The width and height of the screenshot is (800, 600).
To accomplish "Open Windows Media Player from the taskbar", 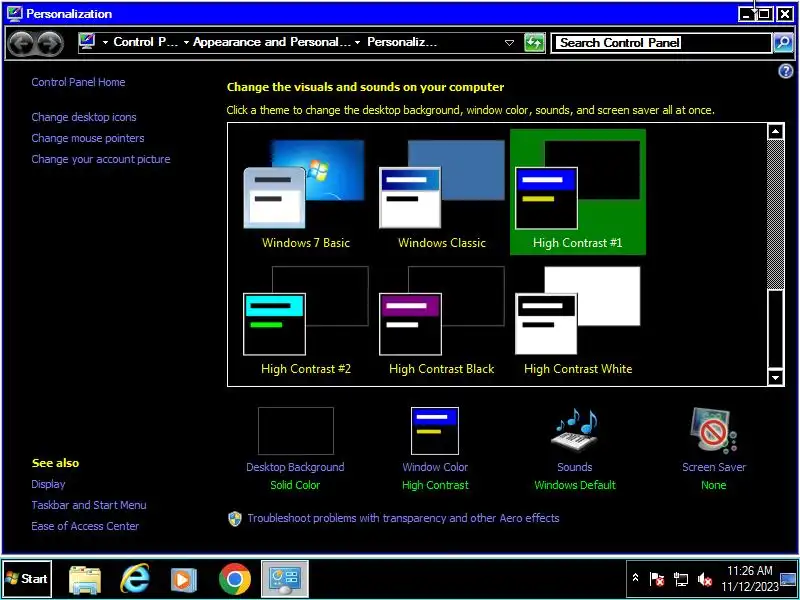I will (184, 579).
